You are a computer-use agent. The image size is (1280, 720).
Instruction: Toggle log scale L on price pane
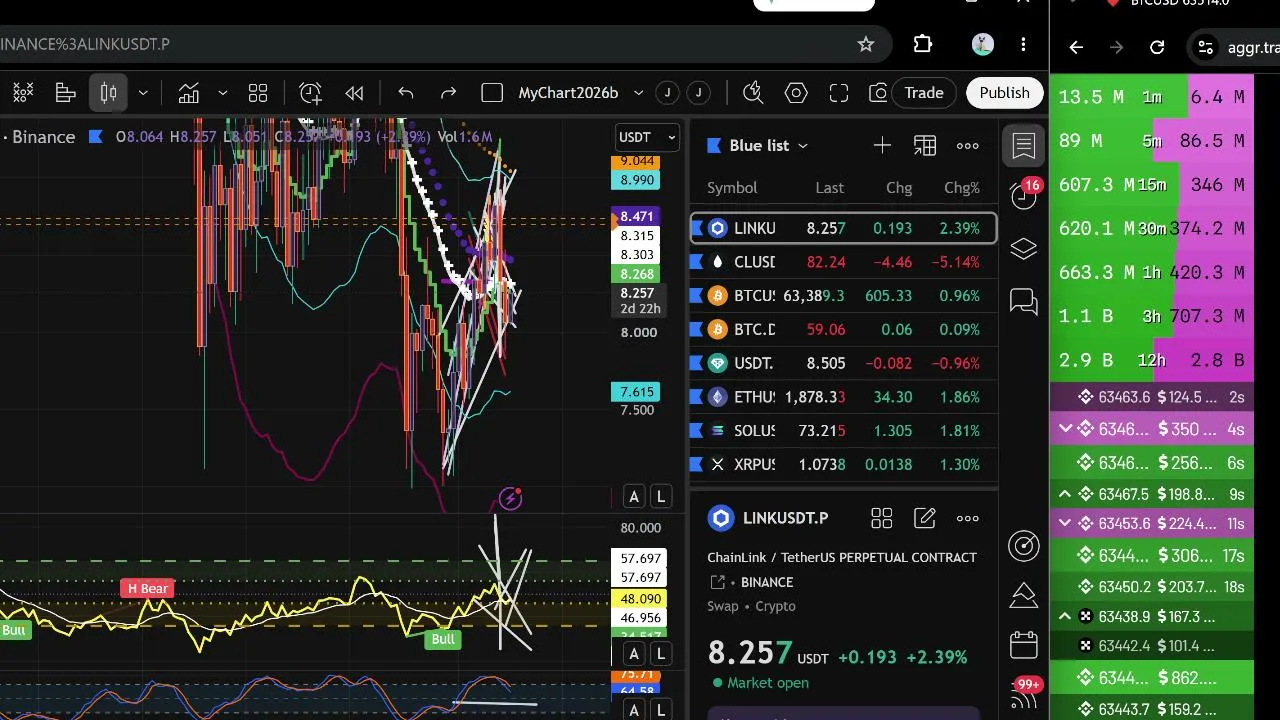tap(660, 496)
